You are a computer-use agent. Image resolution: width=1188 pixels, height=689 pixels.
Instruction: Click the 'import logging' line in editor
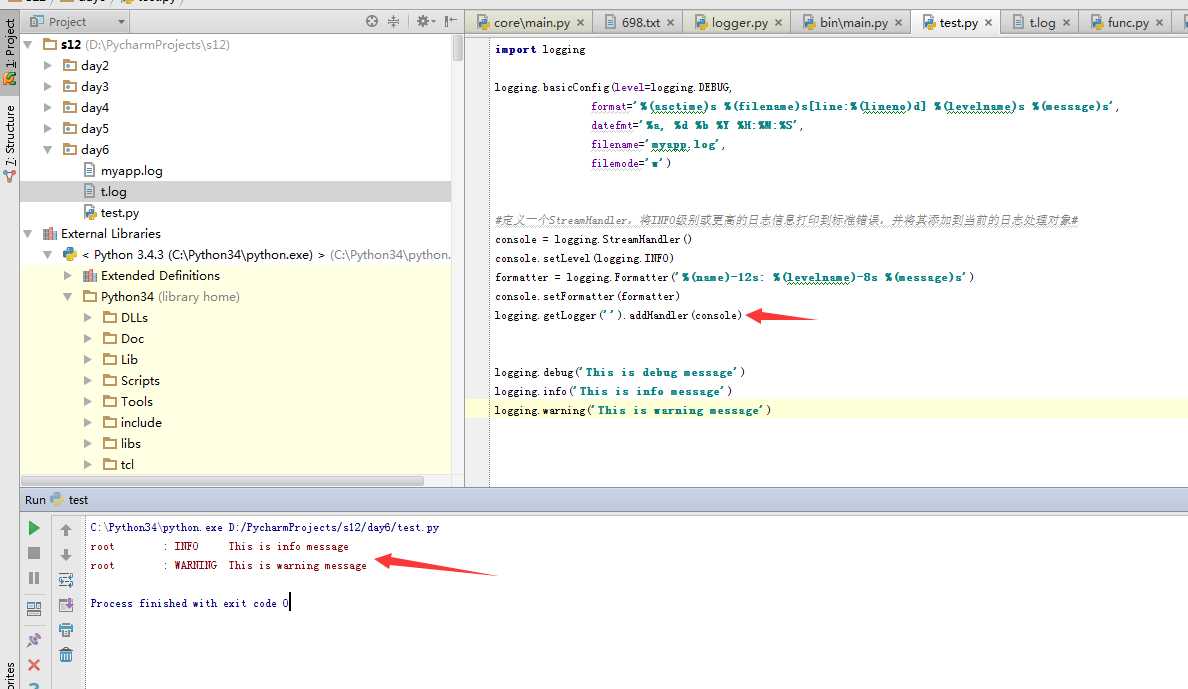[x=539, y=49]
